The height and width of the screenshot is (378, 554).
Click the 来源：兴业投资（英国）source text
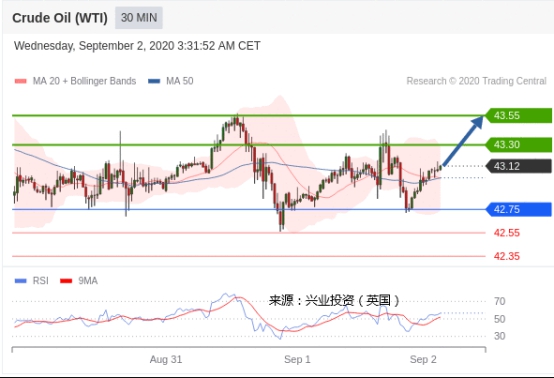(334, 301)
